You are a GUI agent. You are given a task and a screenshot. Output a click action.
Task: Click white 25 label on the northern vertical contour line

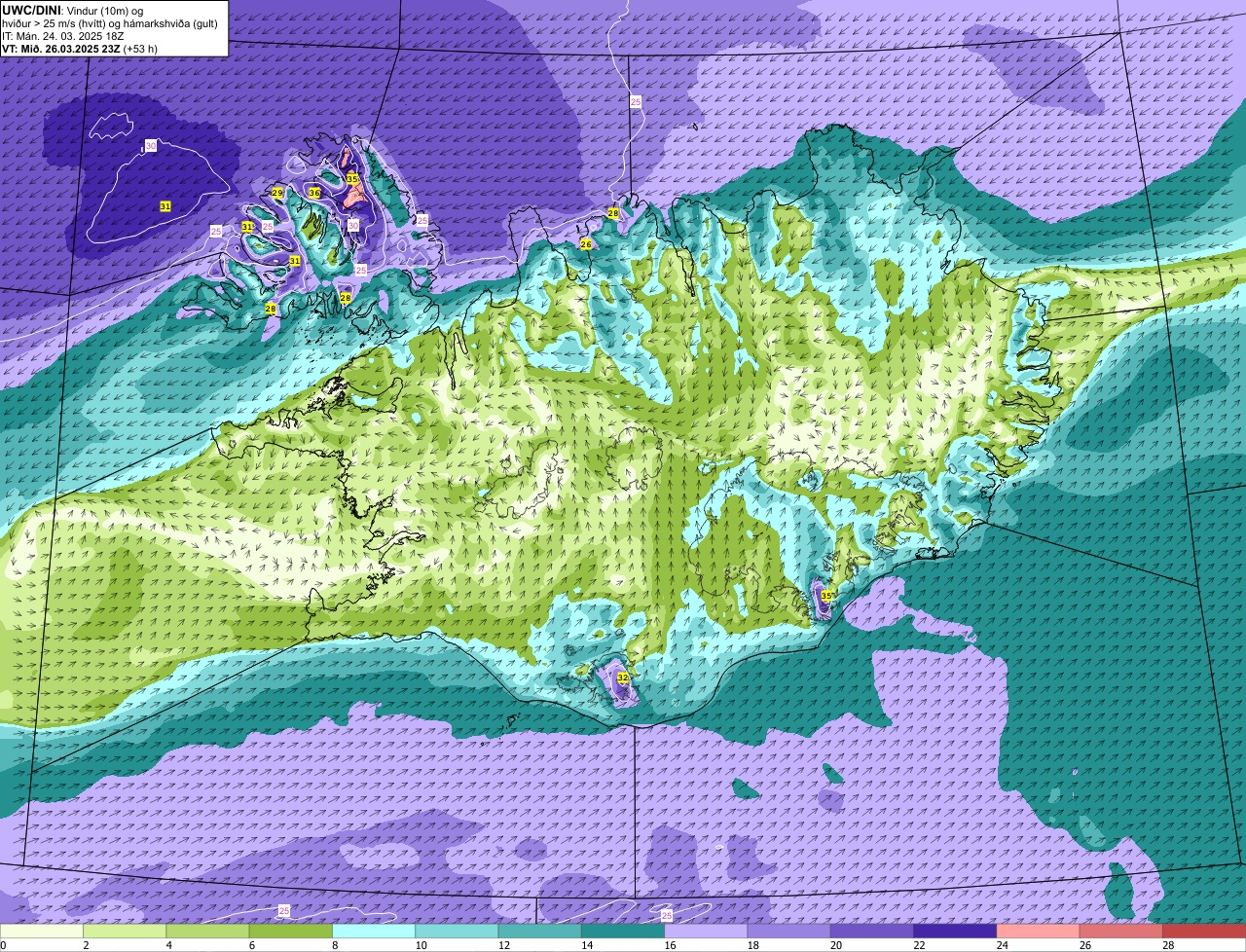(x=636, y=101)
